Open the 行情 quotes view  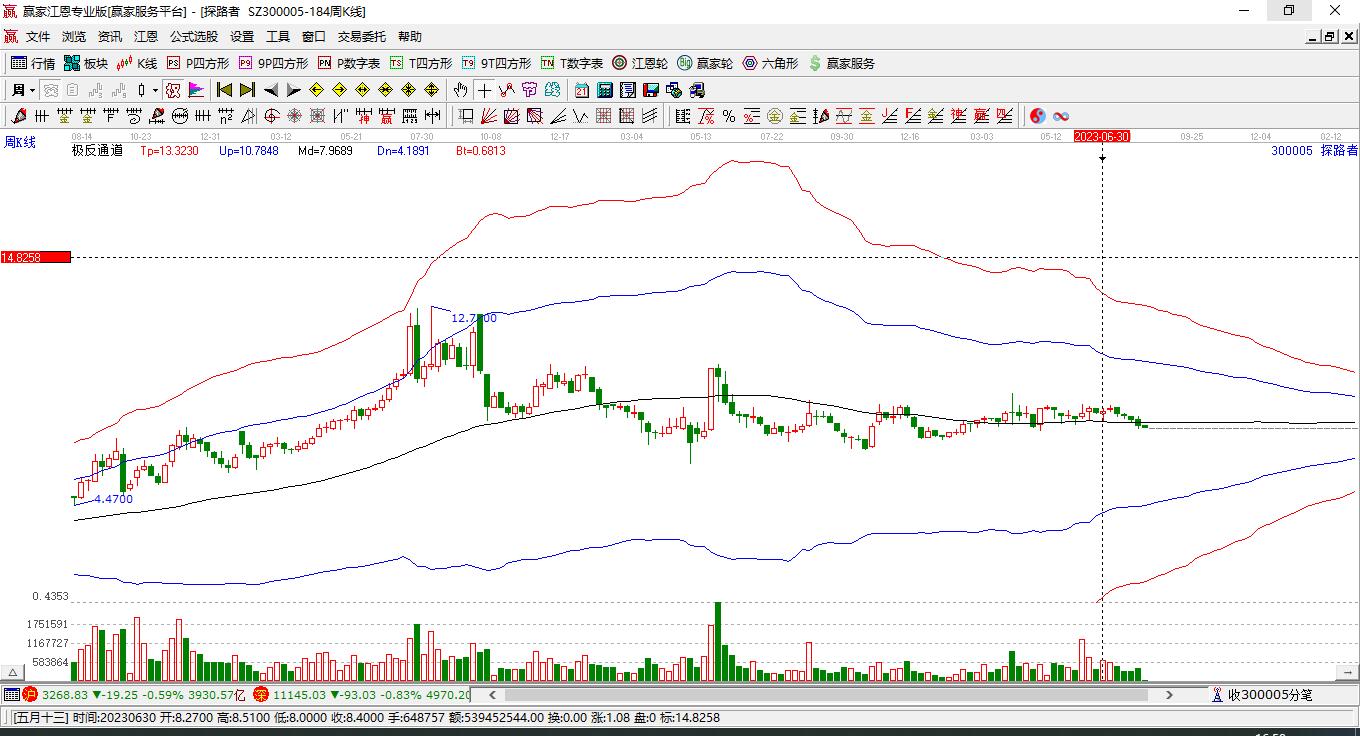tap(33, 63)
